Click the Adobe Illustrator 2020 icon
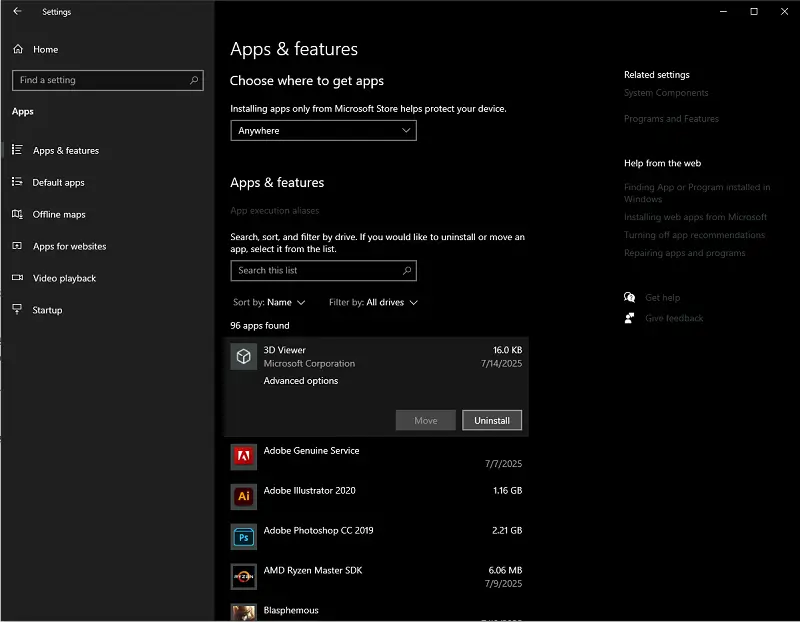Viewport: 800px width, 622px height. coord(243,496)
